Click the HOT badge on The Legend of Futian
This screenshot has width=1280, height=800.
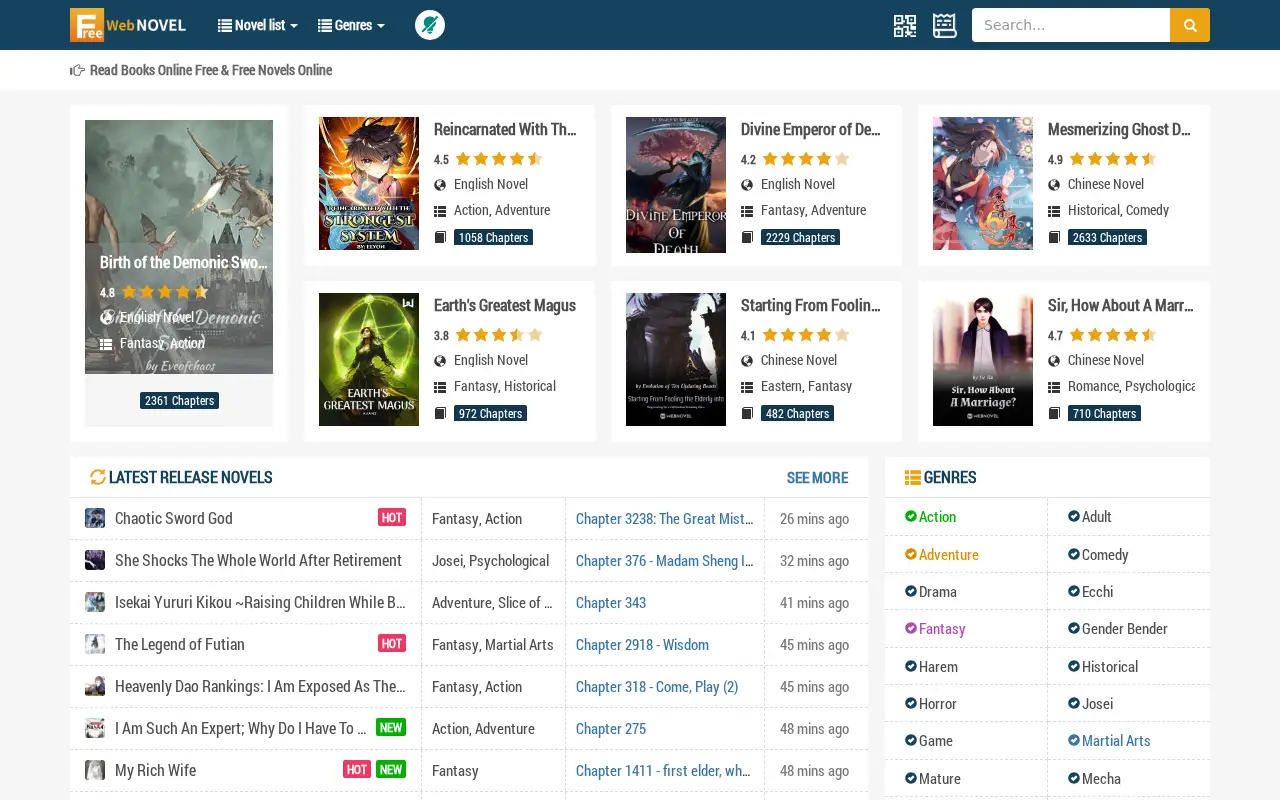(x=392, y=643)
